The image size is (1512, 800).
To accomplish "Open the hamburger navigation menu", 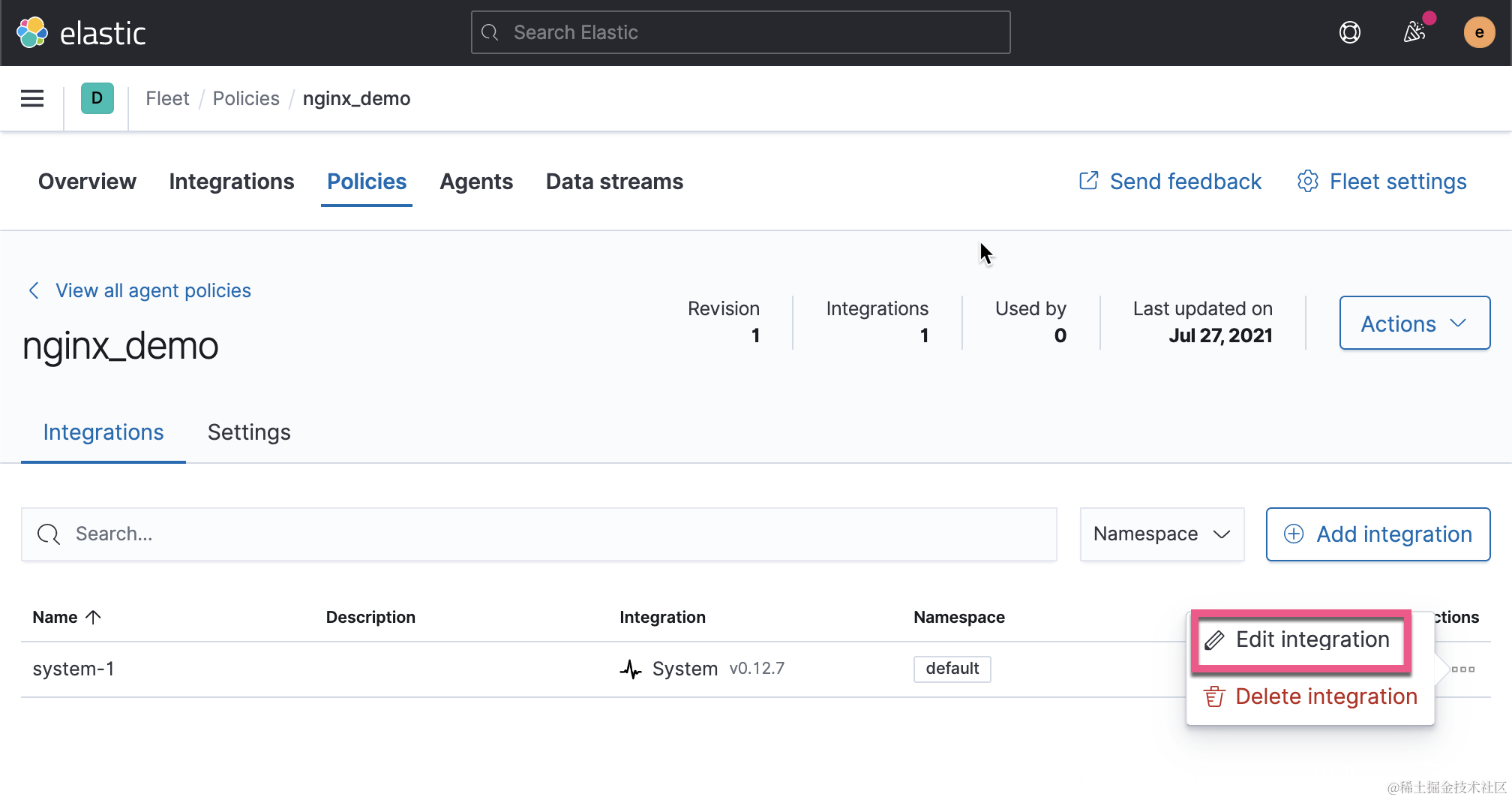I will pyautogui.click(x=32, y=98).
